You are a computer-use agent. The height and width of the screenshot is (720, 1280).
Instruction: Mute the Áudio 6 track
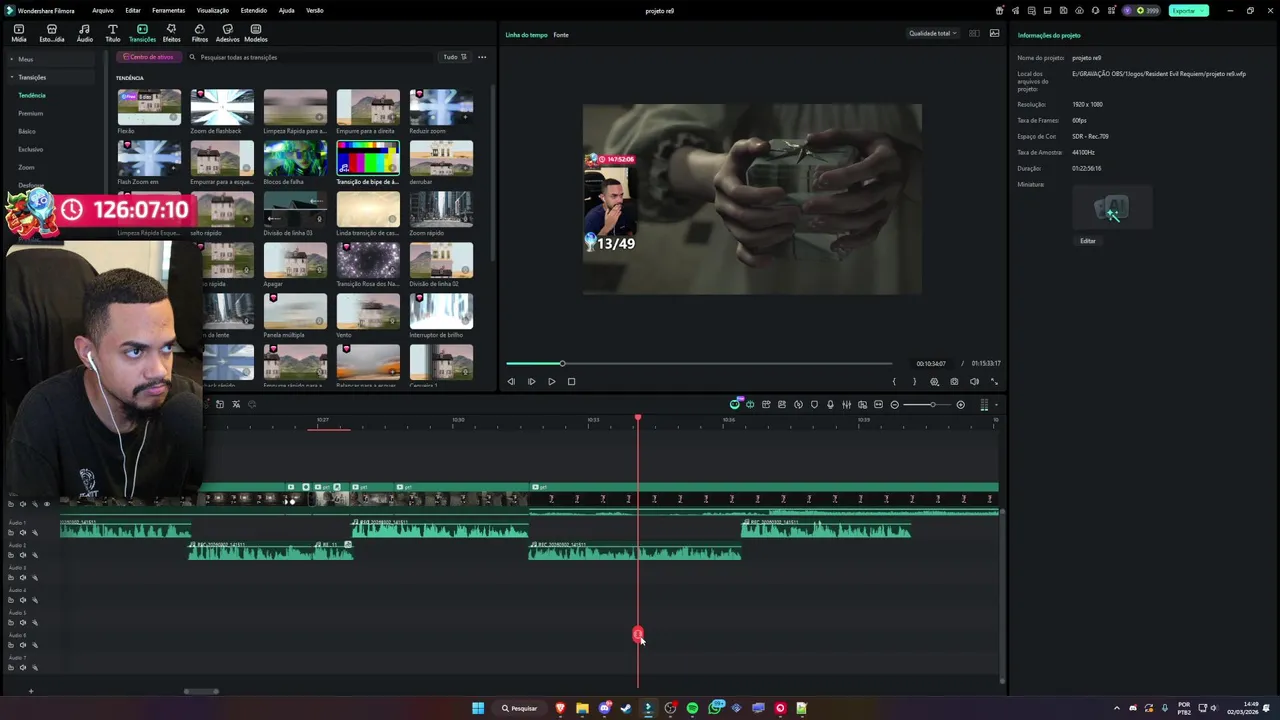23,645
